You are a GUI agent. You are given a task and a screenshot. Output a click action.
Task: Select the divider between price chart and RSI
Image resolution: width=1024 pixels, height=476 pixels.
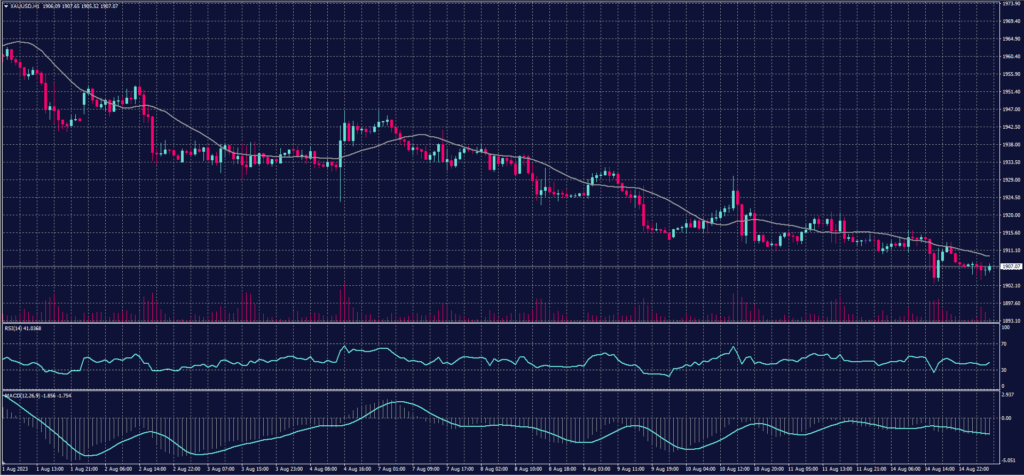click(500, 322)
